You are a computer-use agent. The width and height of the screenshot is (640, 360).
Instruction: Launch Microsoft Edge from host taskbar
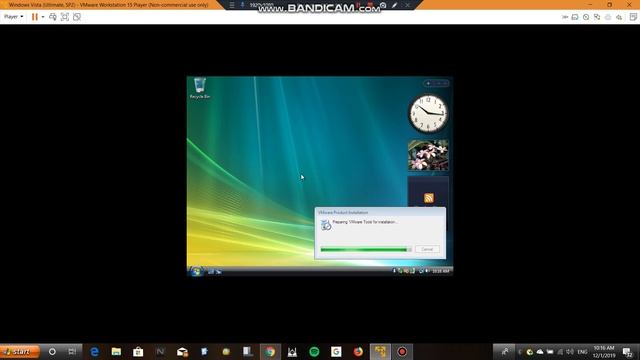(x=94, y=351)
